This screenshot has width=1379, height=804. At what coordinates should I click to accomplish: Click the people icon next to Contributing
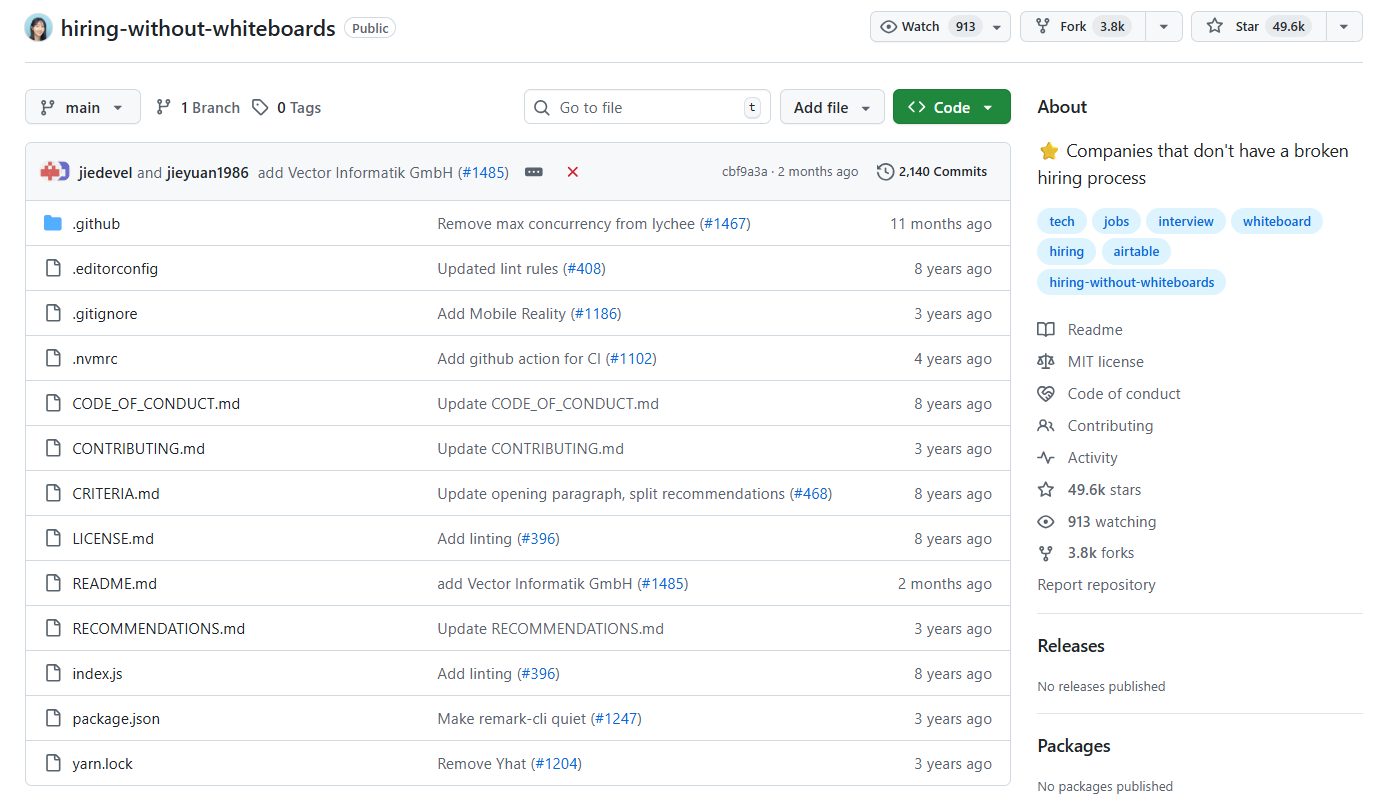click(x=1046, y=425)
